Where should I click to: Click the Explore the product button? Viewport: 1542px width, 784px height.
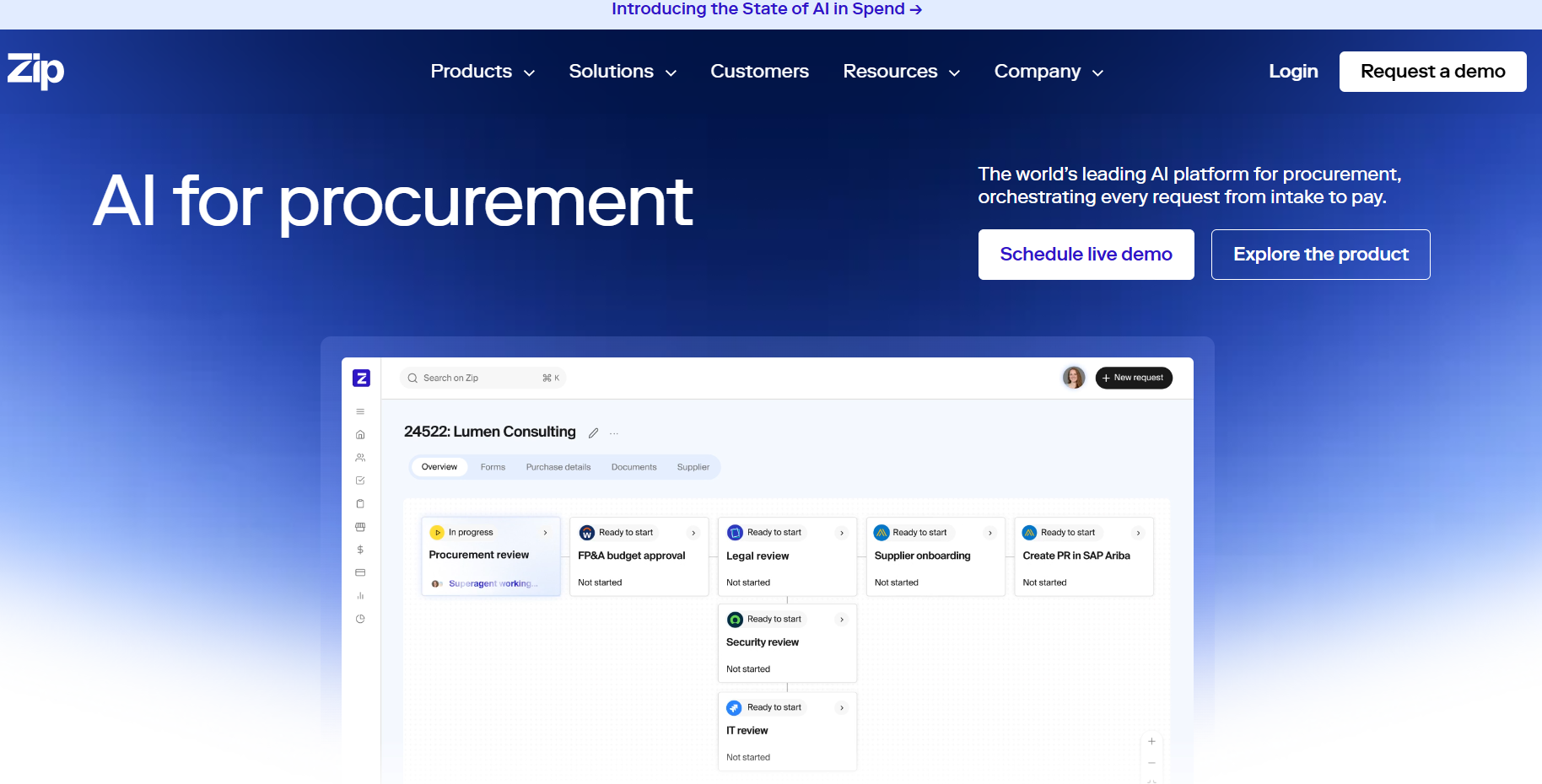pyautogui.click(x=1320, y=255)
